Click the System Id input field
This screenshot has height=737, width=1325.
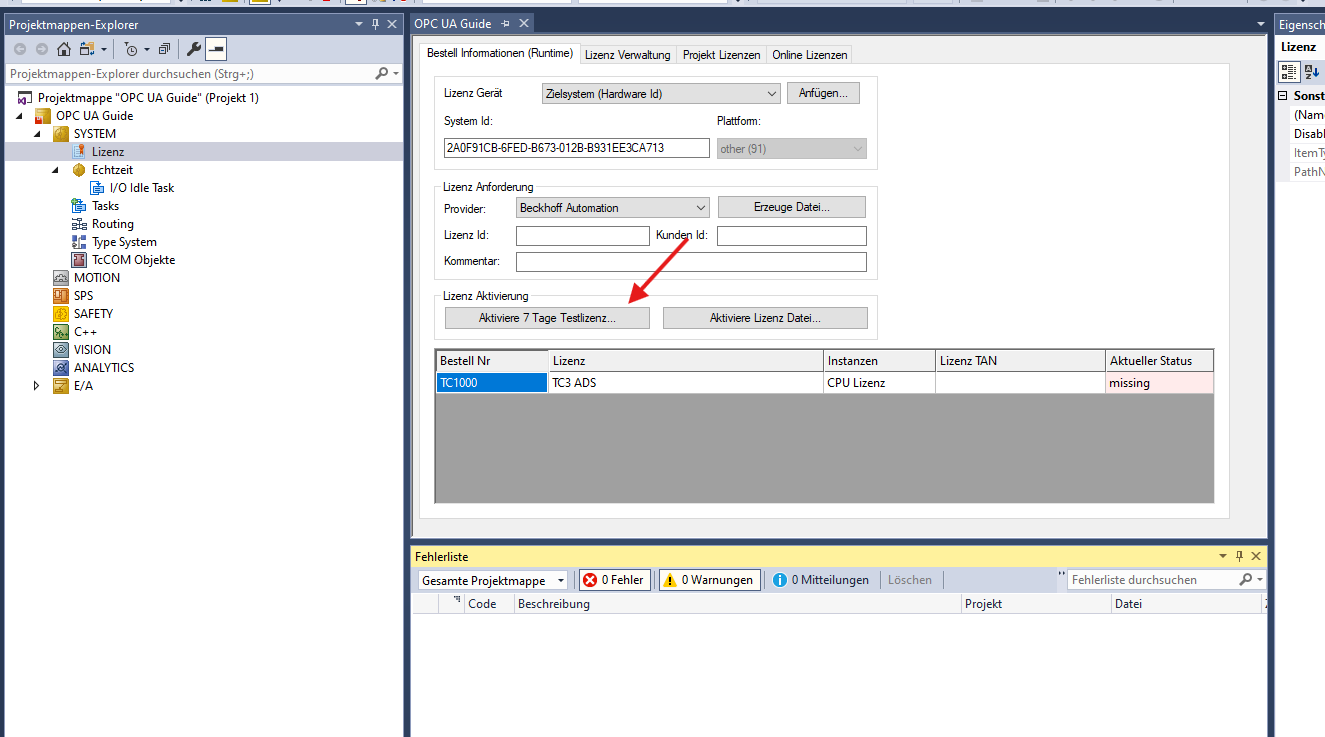pyautogui.click(x=577, y=148)
